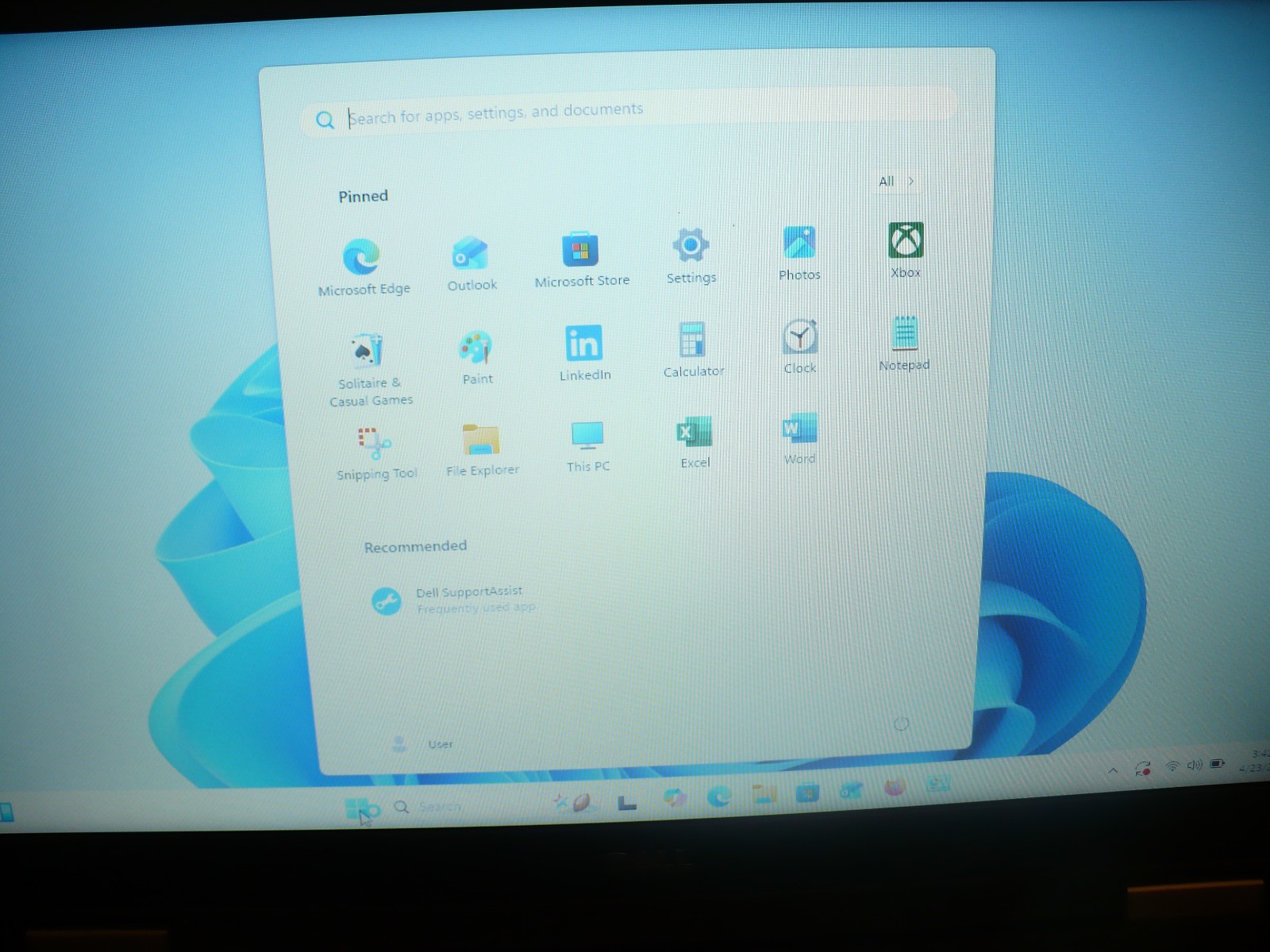Launch LinkedIn from pinned apps
The height and width of the screenshot is (952, 1270).
[x=584, y=353]
